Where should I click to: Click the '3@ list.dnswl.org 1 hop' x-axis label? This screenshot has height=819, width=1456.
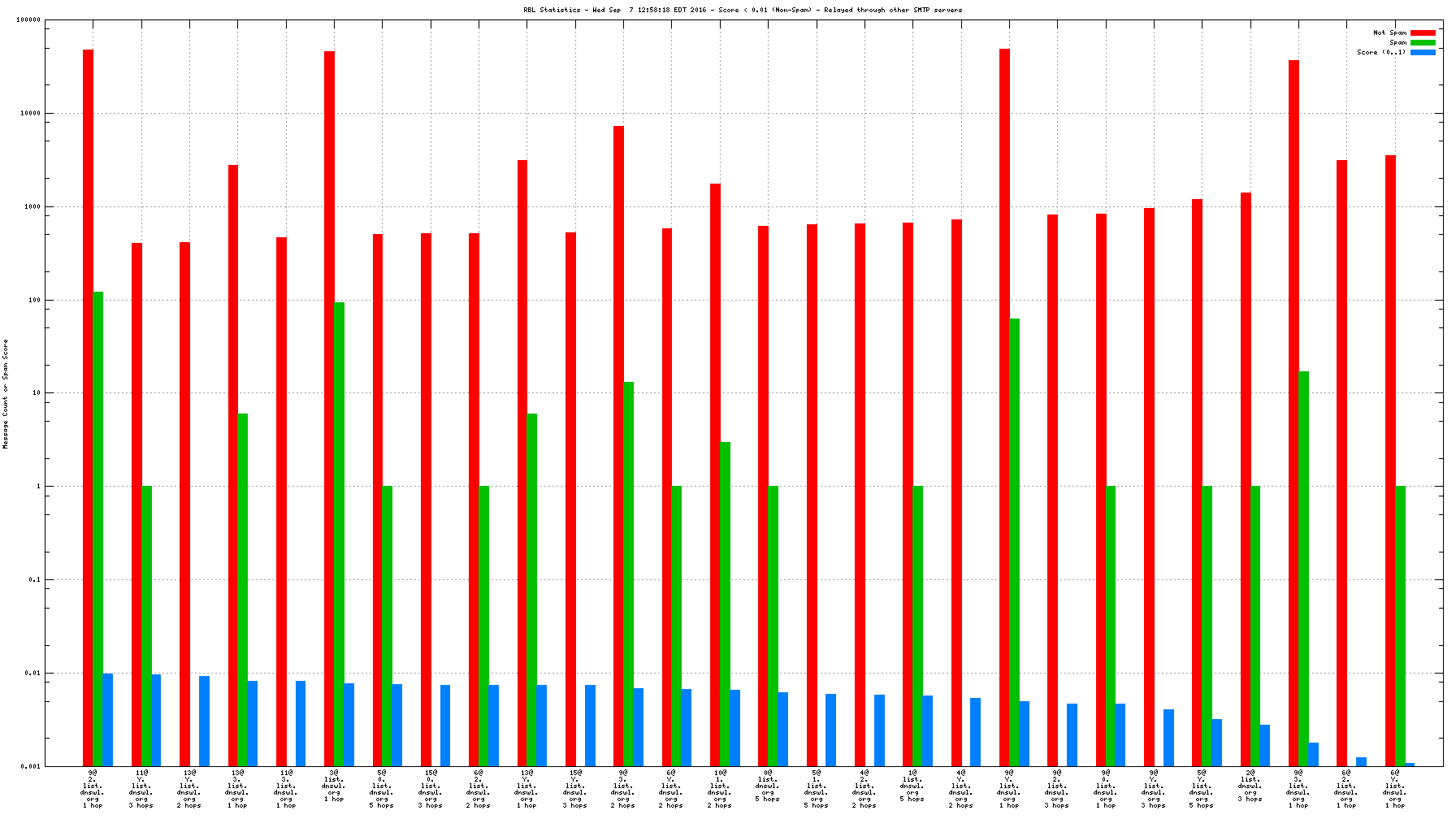[x=333, y=786]
